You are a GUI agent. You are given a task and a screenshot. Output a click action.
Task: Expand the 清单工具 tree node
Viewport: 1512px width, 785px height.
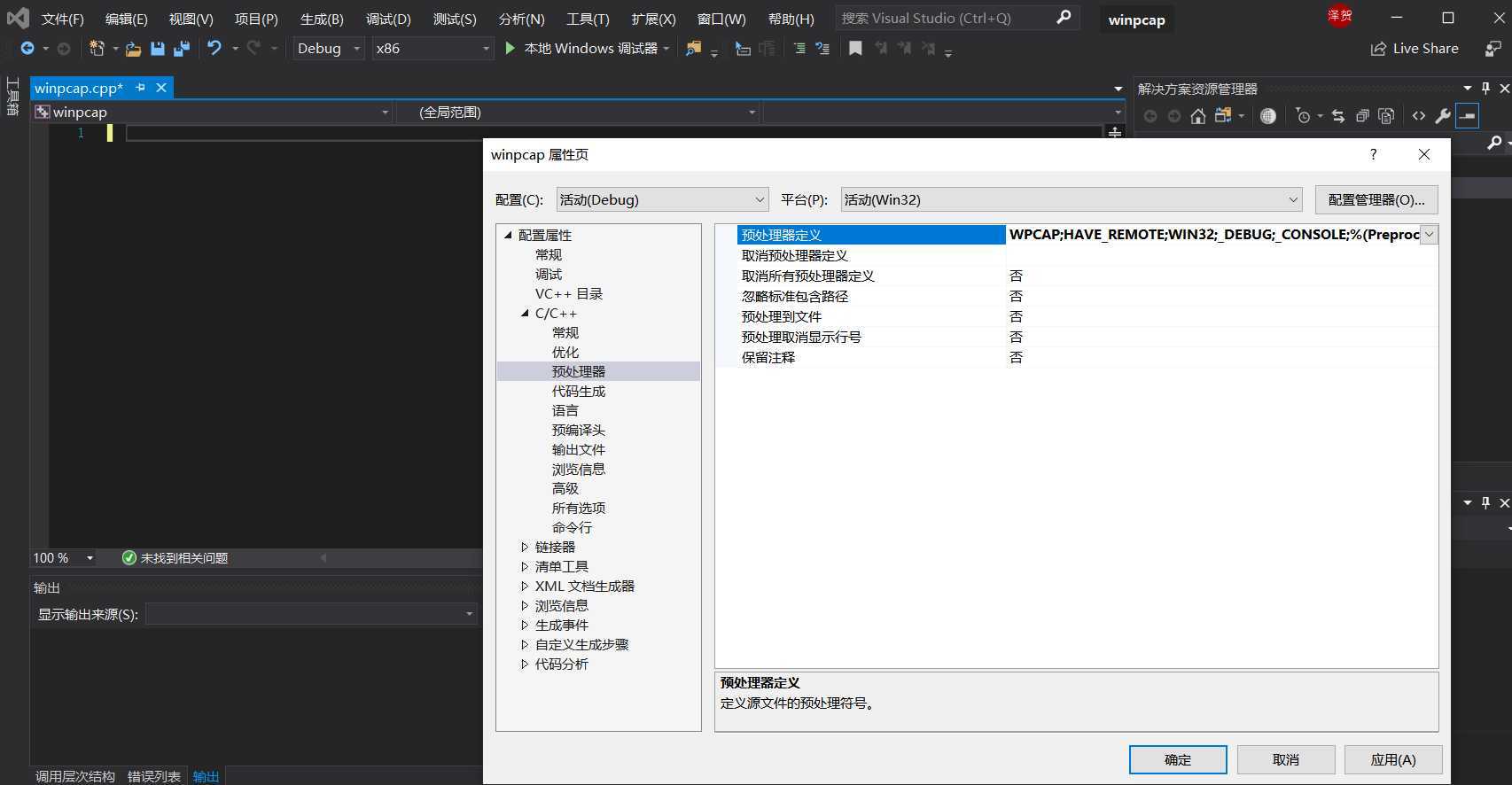[525, 567]
